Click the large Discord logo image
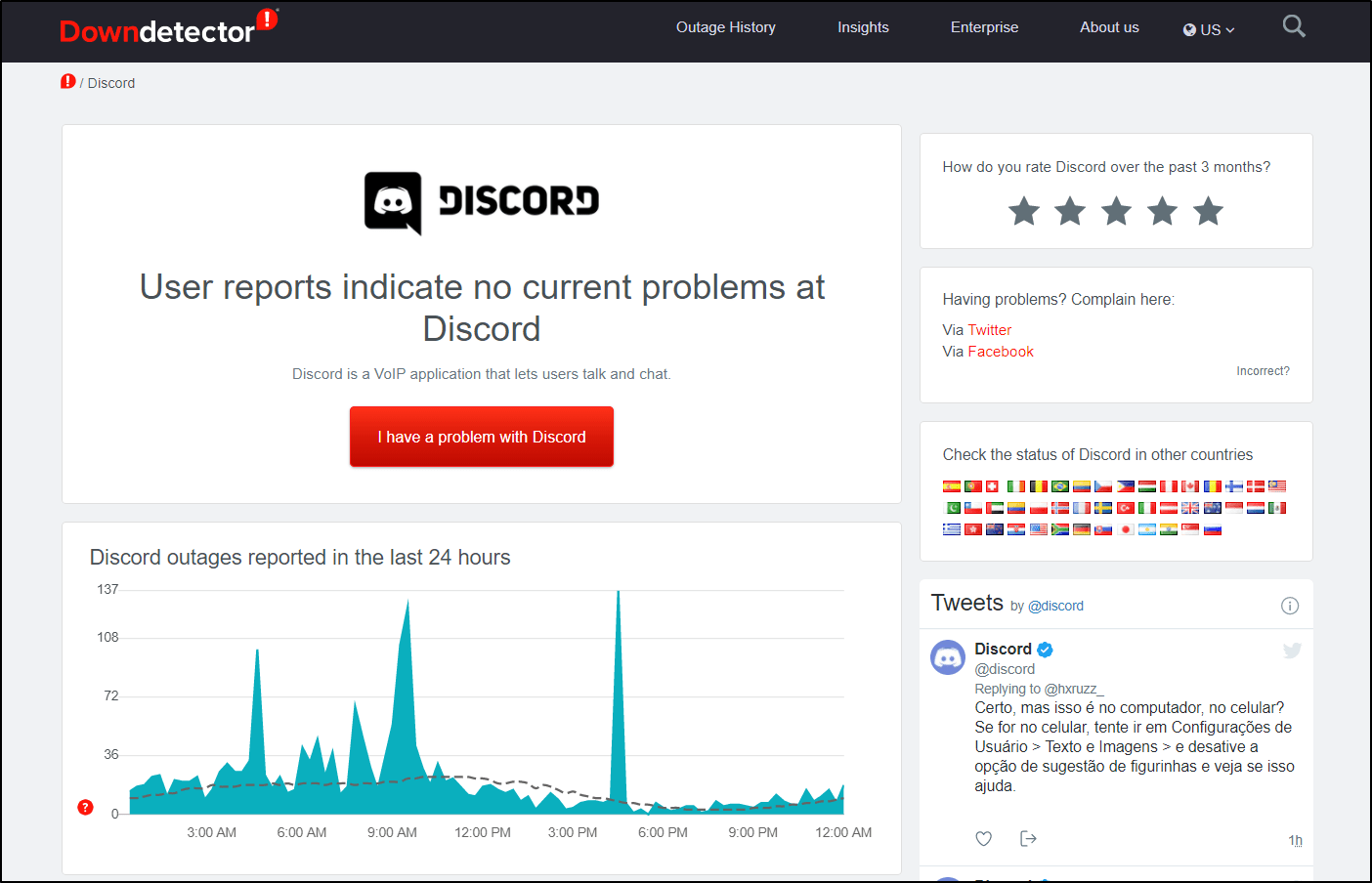This screenshot has width=1372, height=883. pos(482,203)
